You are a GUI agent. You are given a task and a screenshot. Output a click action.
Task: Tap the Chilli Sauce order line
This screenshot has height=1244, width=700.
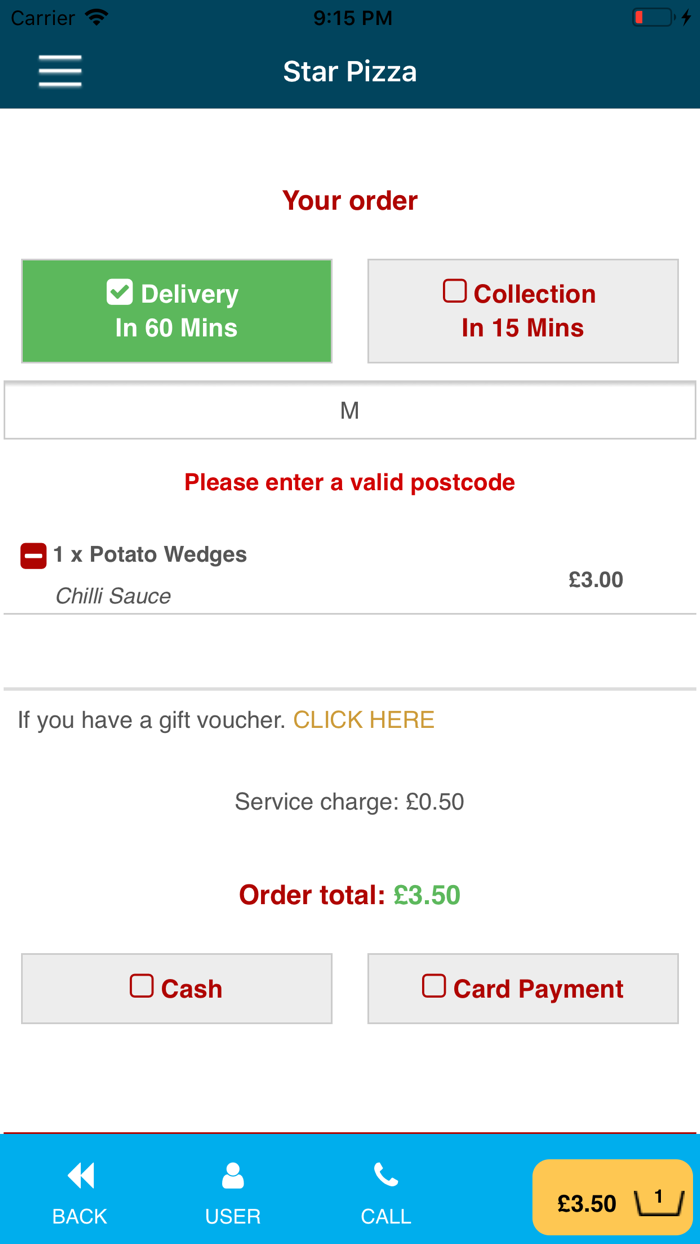coord(115,595)
